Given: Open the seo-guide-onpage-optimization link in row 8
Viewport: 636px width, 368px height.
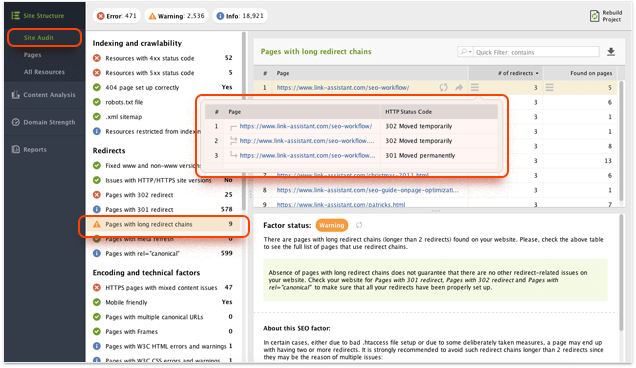Looking at the screenshot, I should coord(367,190).
